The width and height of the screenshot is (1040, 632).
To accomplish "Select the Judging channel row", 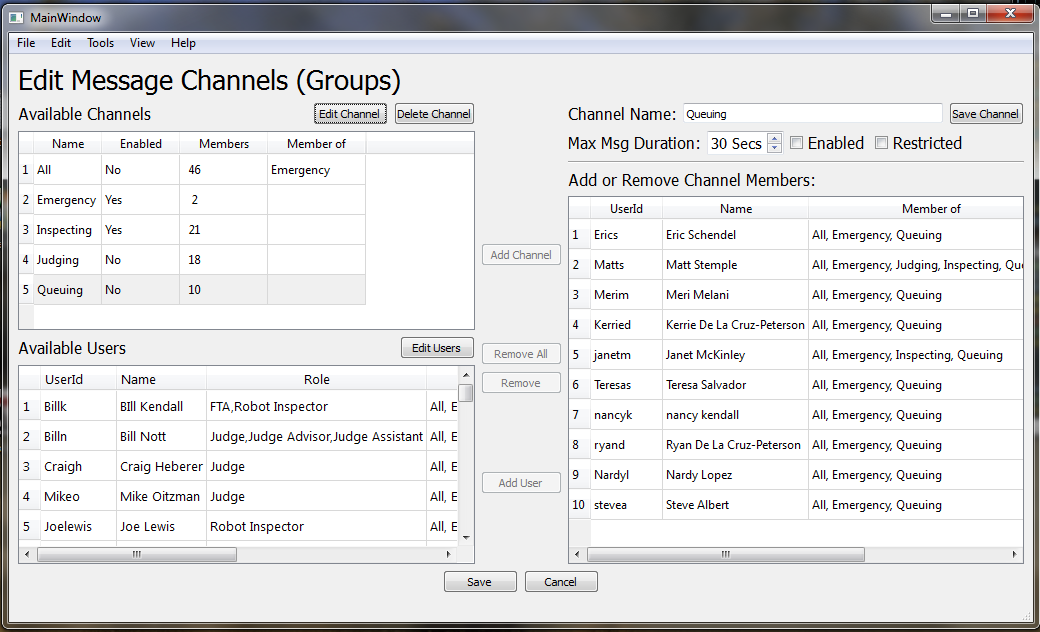I will pyautogui.click(x=58, y=260).
